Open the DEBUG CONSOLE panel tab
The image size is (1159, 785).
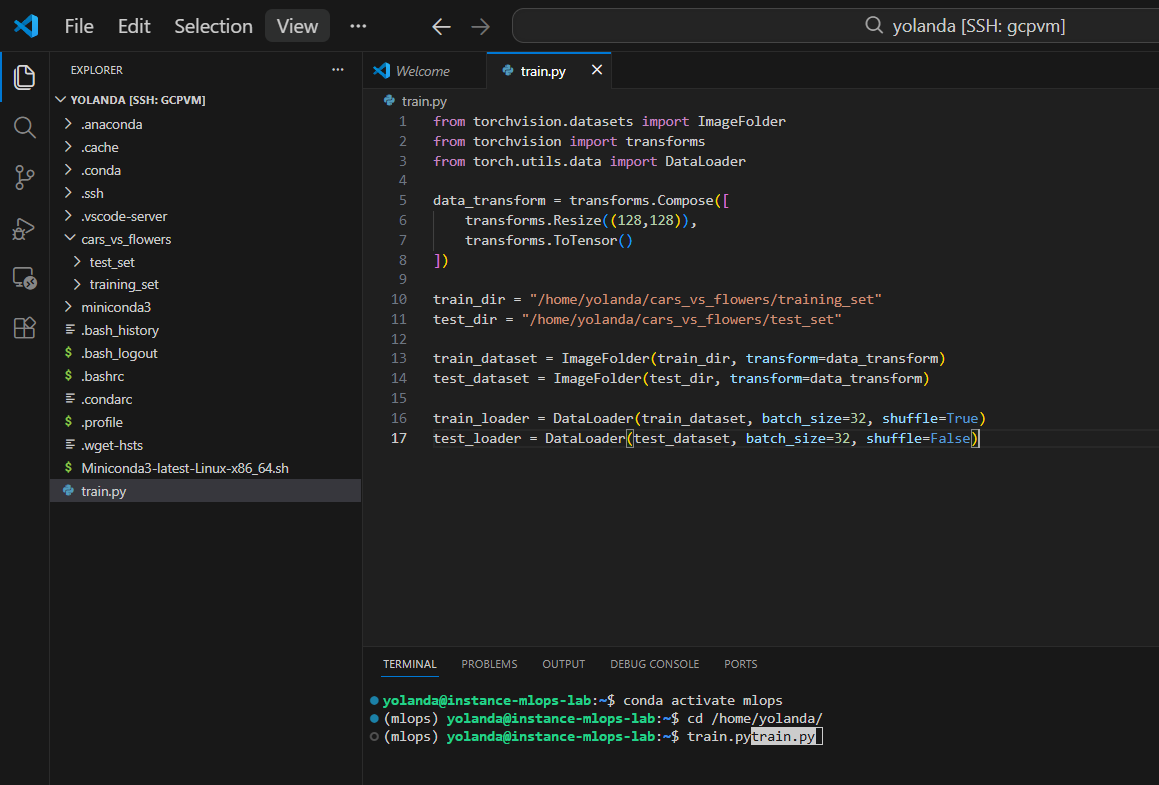click(x=654, y=664)
